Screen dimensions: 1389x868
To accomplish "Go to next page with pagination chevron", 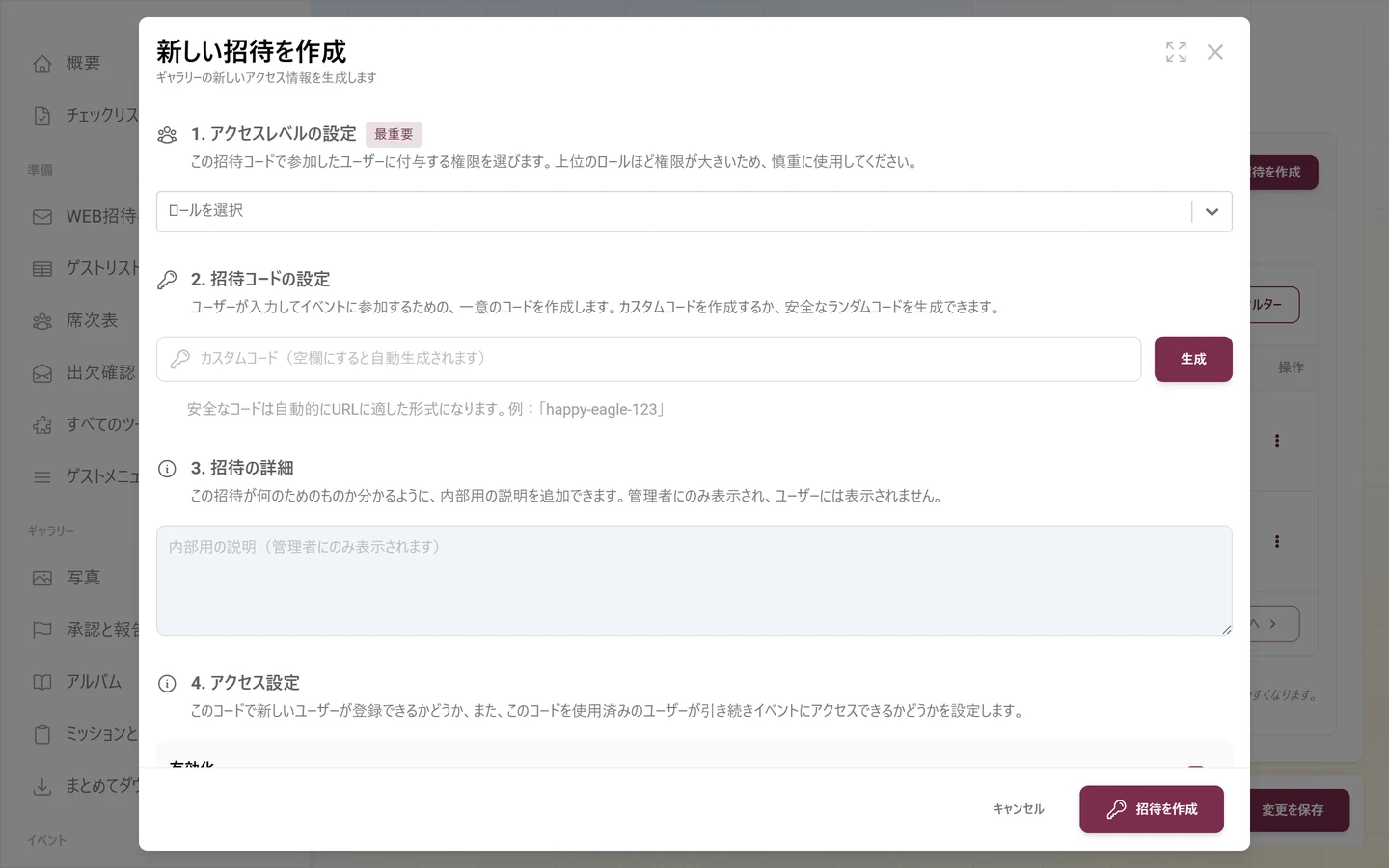I will 1273,624.
